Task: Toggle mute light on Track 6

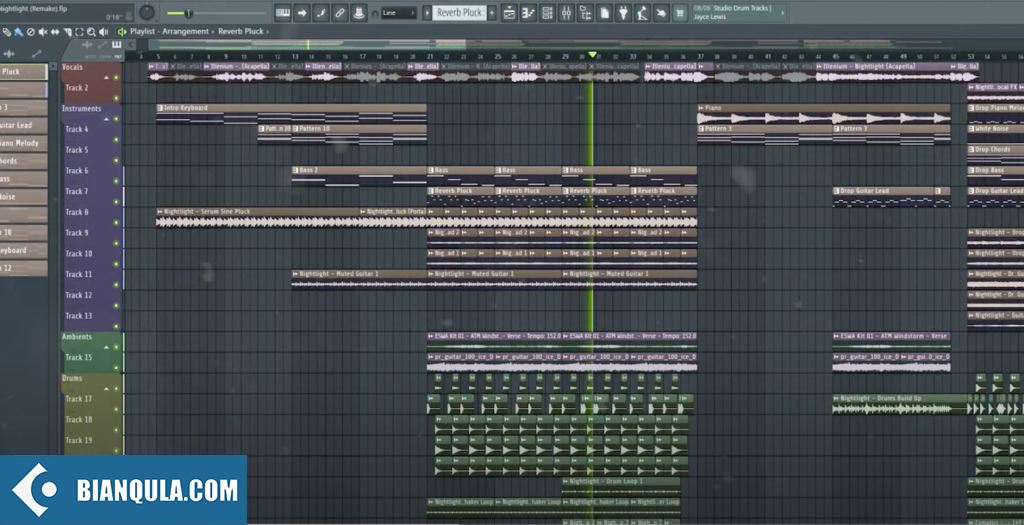Action: 116,181
